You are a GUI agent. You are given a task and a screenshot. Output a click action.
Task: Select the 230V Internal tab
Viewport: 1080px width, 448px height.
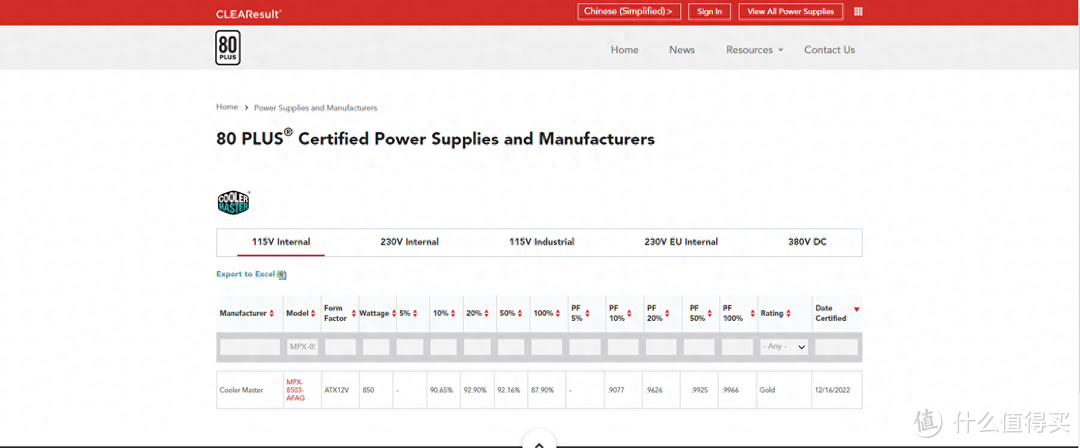click(x=409, y=242)
